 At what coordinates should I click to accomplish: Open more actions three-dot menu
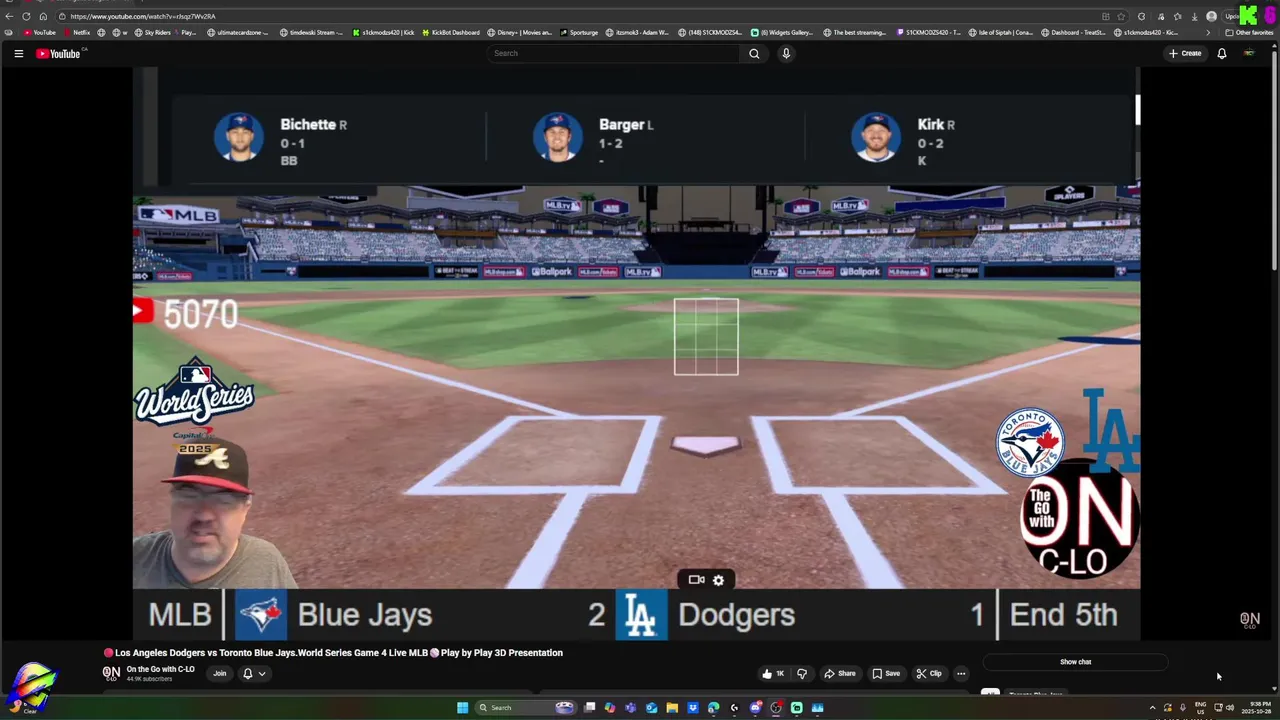961,673
